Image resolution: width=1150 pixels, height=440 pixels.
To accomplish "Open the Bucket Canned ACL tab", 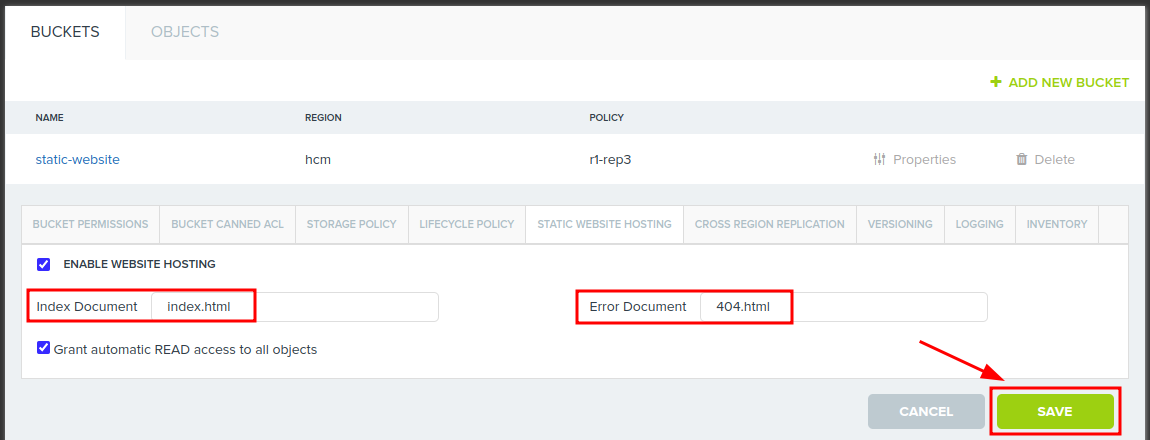I will pyautogui.click(x=227, y=224).
